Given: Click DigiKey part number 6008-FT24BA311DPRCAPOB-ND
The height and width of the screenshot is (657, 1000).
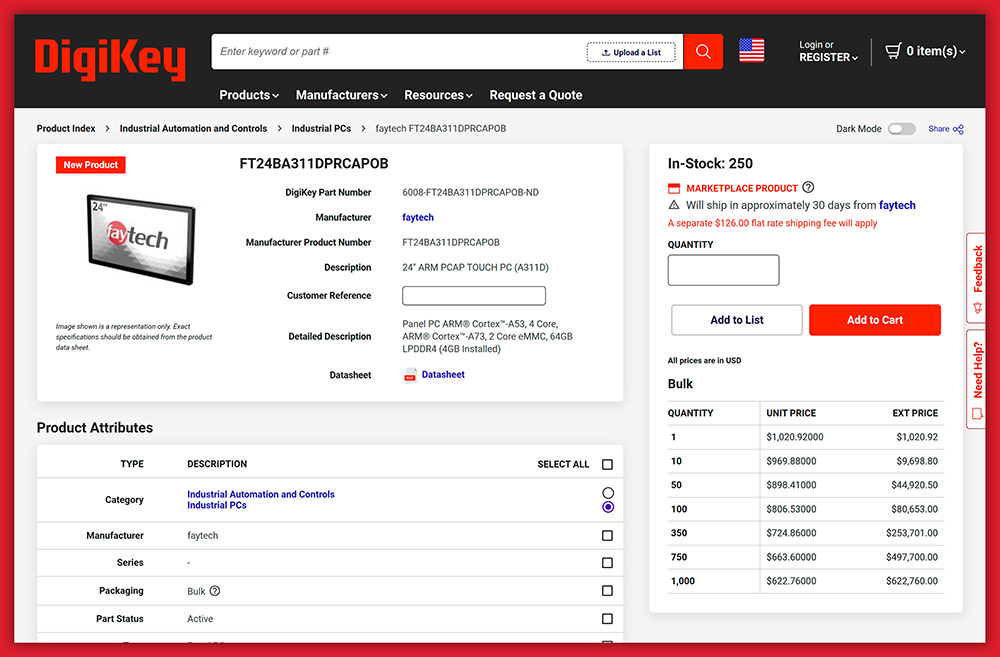Looking at the screenshot, I should click(x=470, y=193).
